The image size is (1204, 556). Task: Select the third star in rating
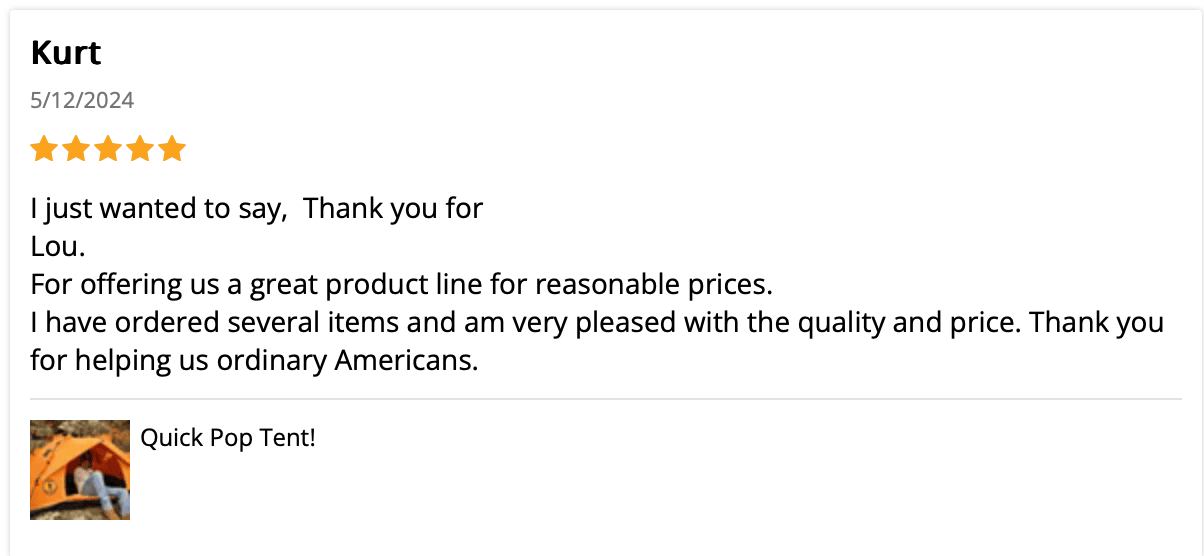(108, 150)
